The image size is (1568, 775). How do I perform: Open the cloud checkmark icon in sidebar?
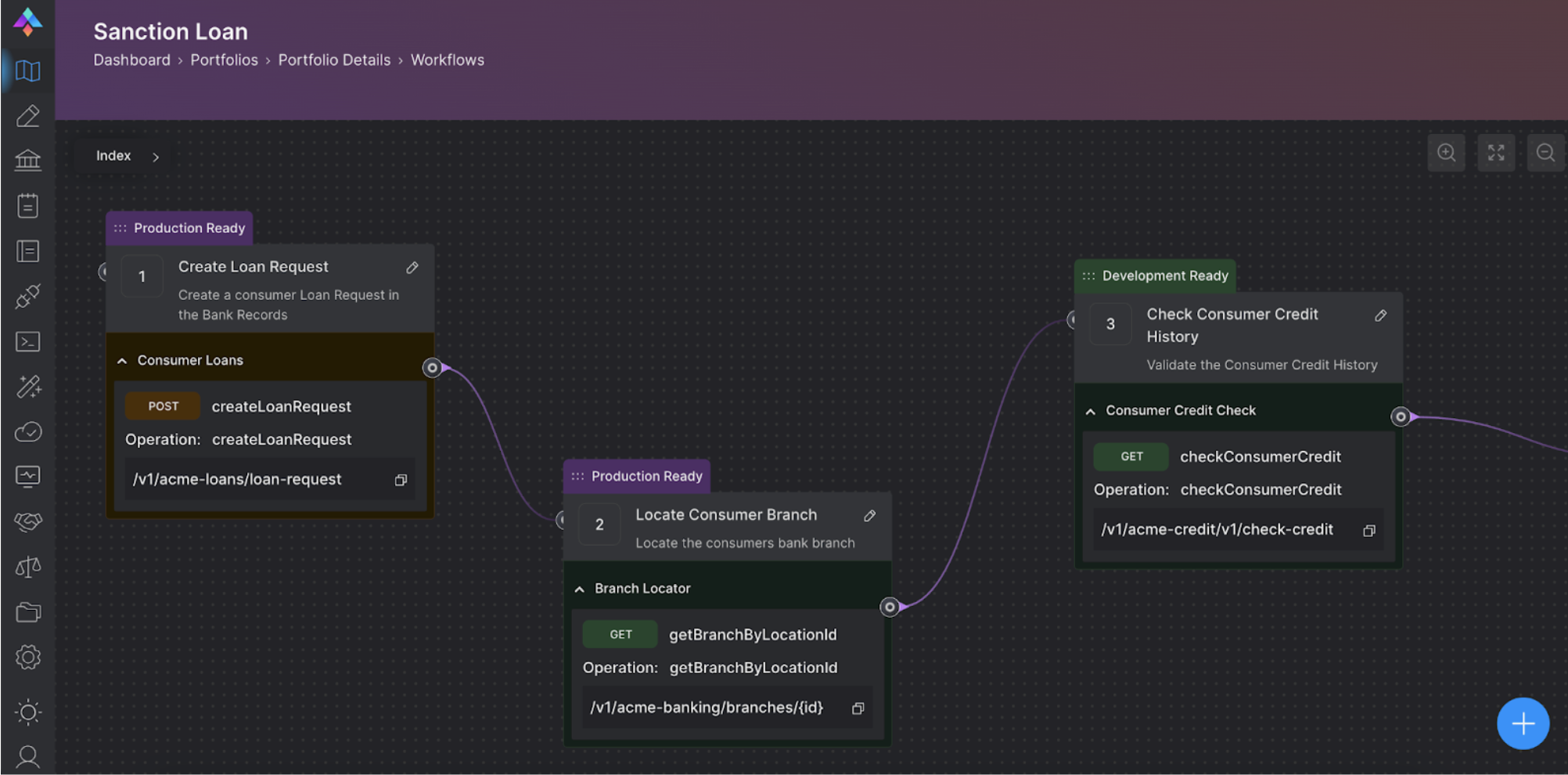point(28,431)
